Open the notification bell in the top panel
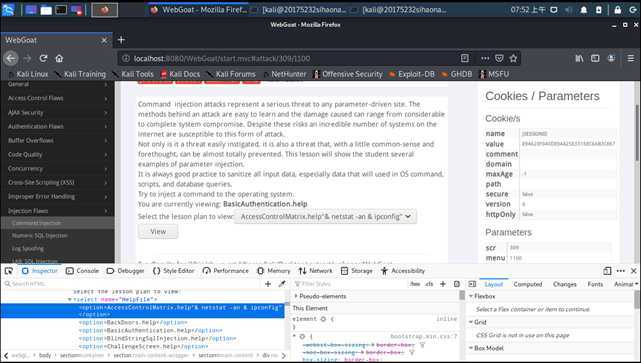The width and height of the screenshot is (641, 363). (x=584, y=10)
